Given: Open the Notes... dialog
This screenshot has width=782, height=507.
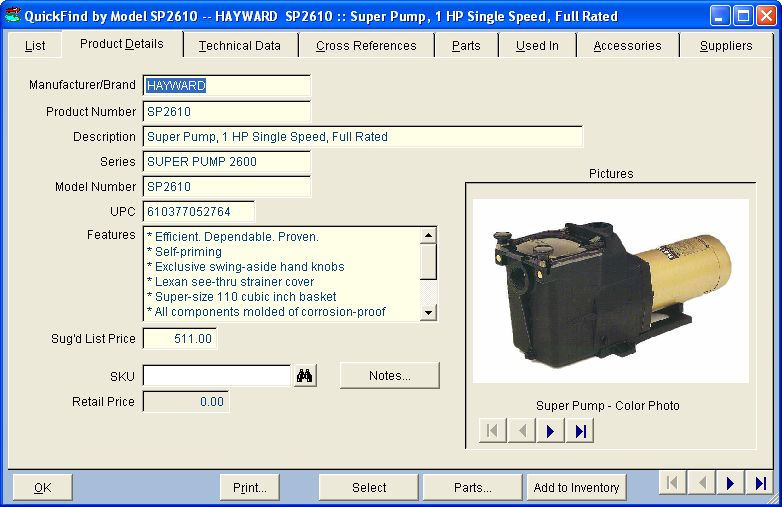Looking at the screenshot, I should (390, 376).
